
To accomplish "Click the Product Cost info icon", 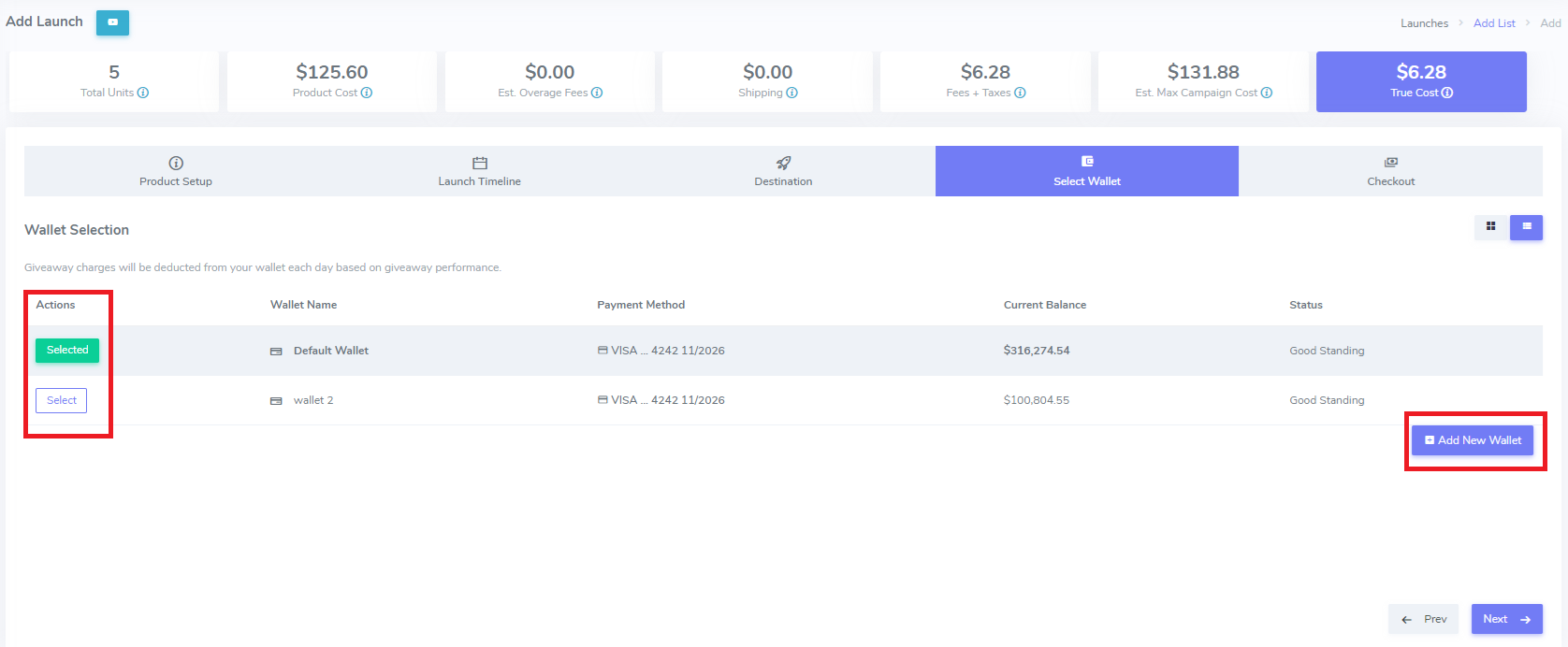I will (367, 93).
